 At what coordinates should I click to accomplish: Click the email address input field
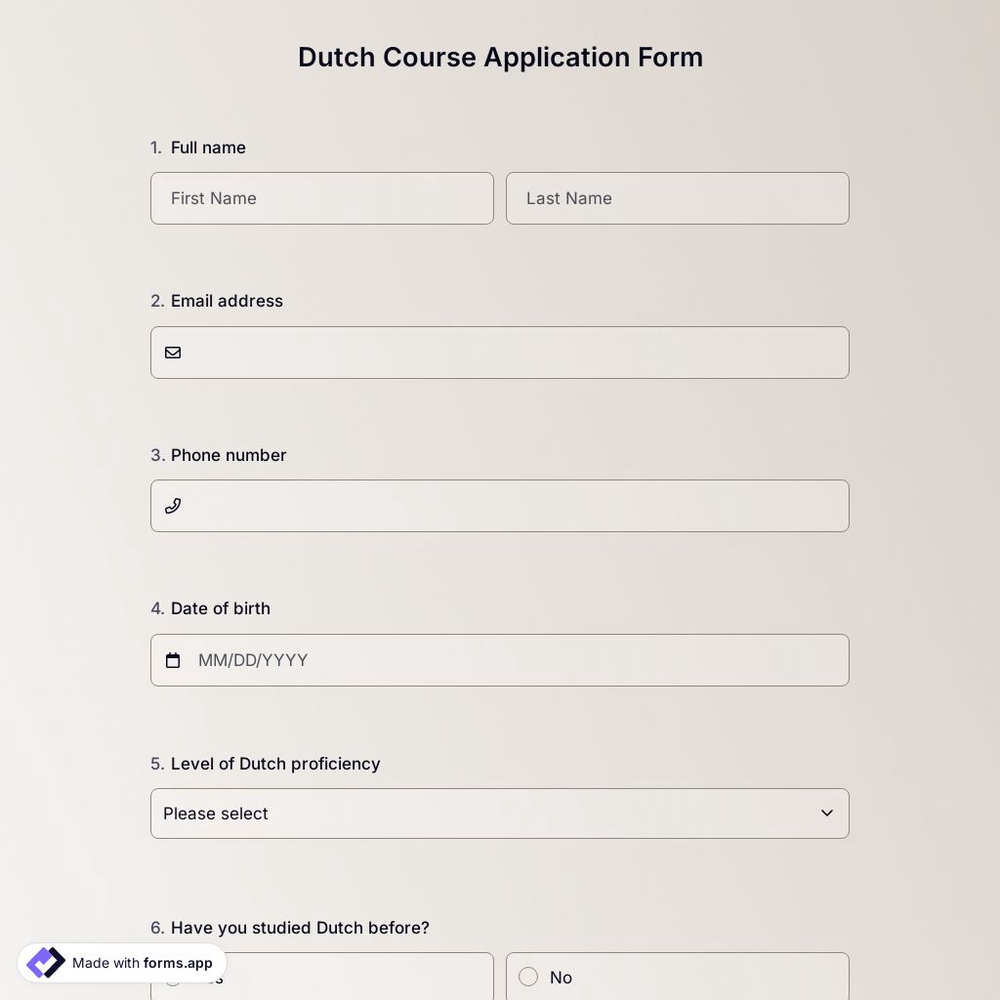tap(500, 352)
